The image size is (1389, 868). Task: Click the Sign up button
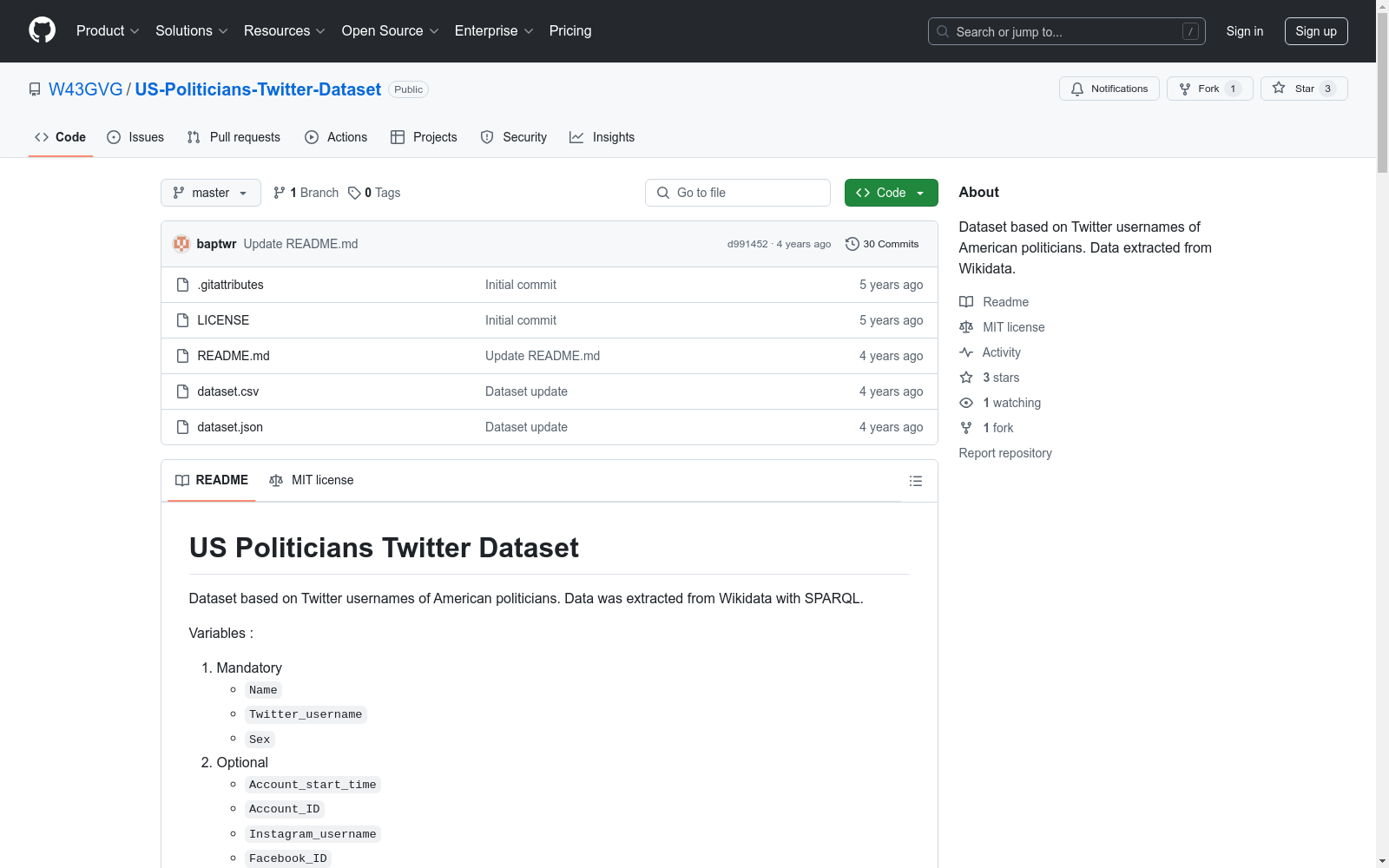tap(1316, 31)
